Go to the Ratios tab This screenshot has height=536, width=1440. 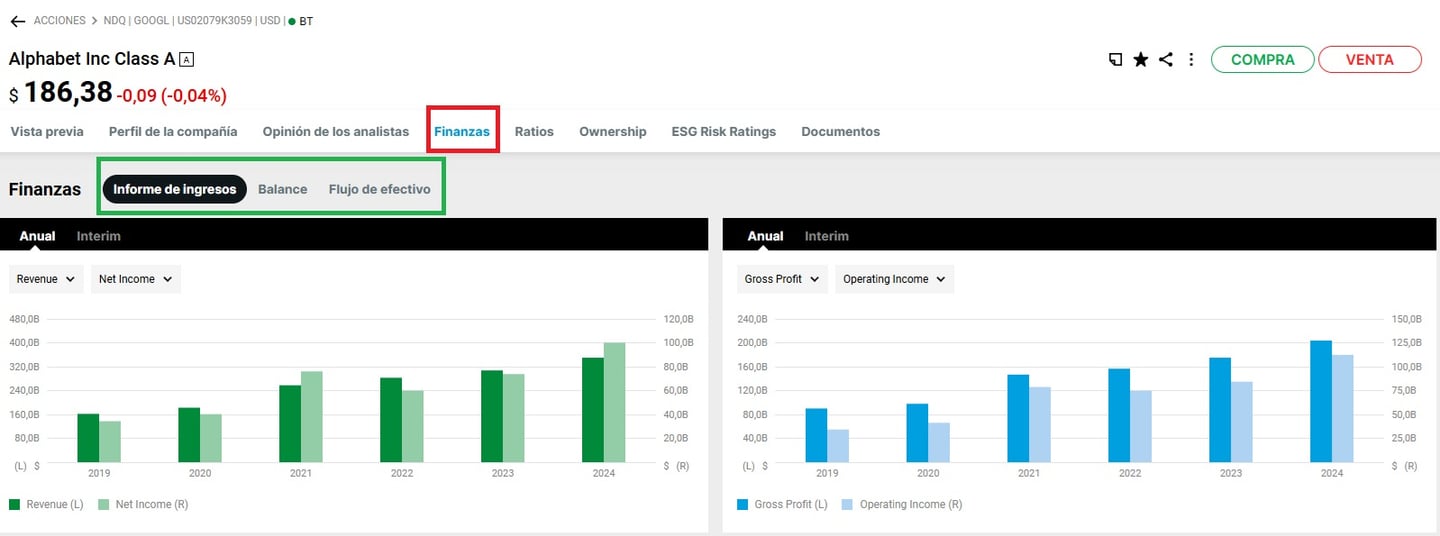click(x=534, y=131)
